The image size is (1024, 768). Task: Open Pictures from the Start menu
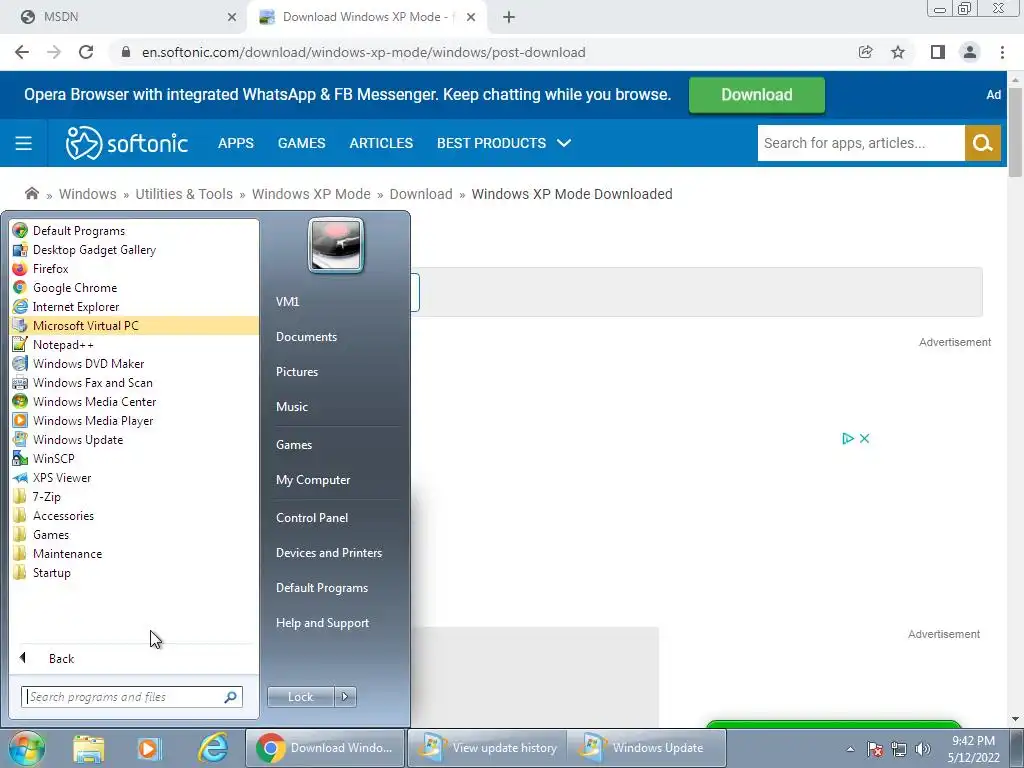pos(296,372)
